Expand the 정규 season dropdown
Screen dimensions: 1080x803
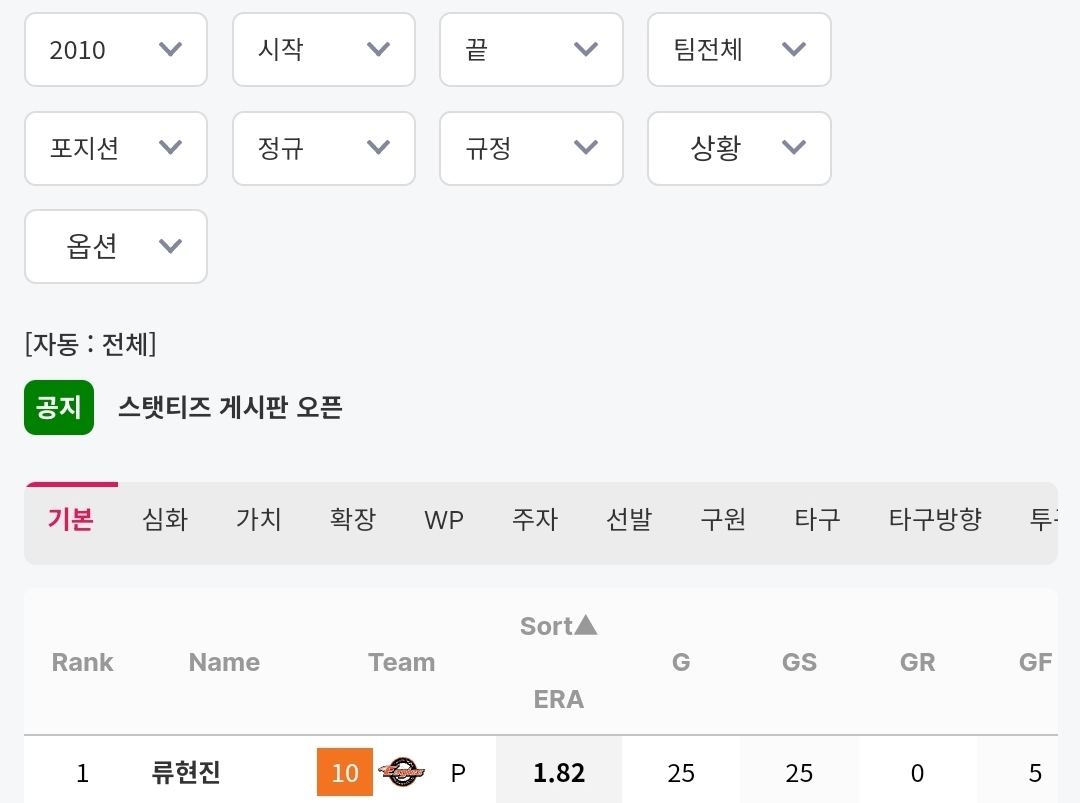click(x=323, y=149)
